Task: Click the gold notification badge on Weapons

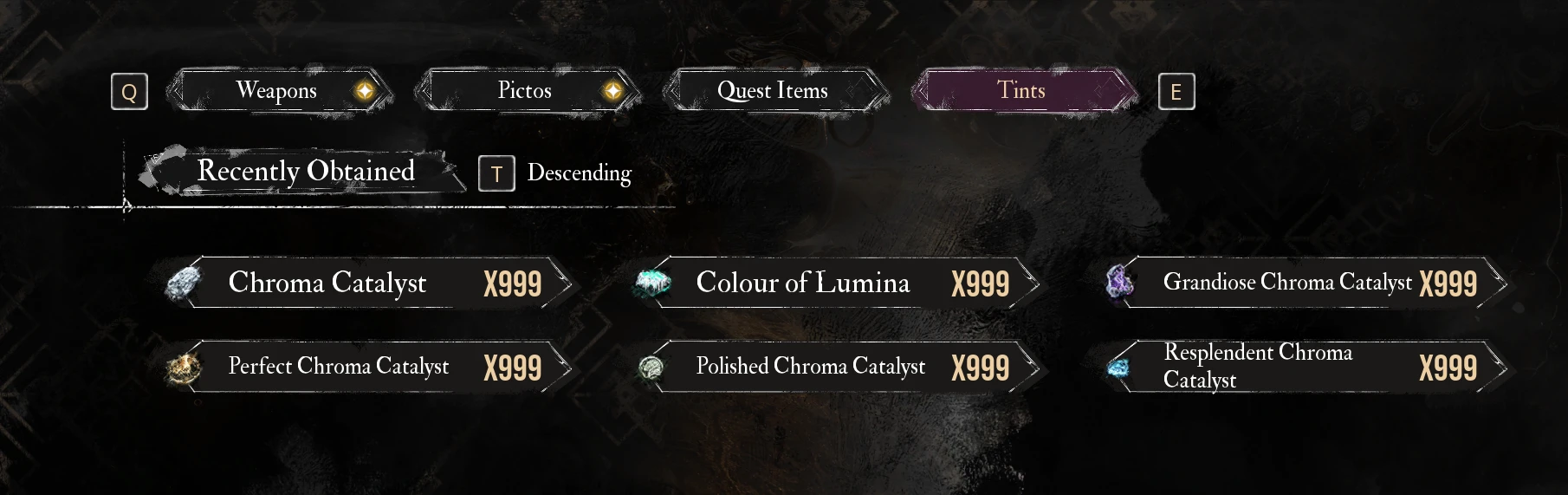Action: point(365,91)
